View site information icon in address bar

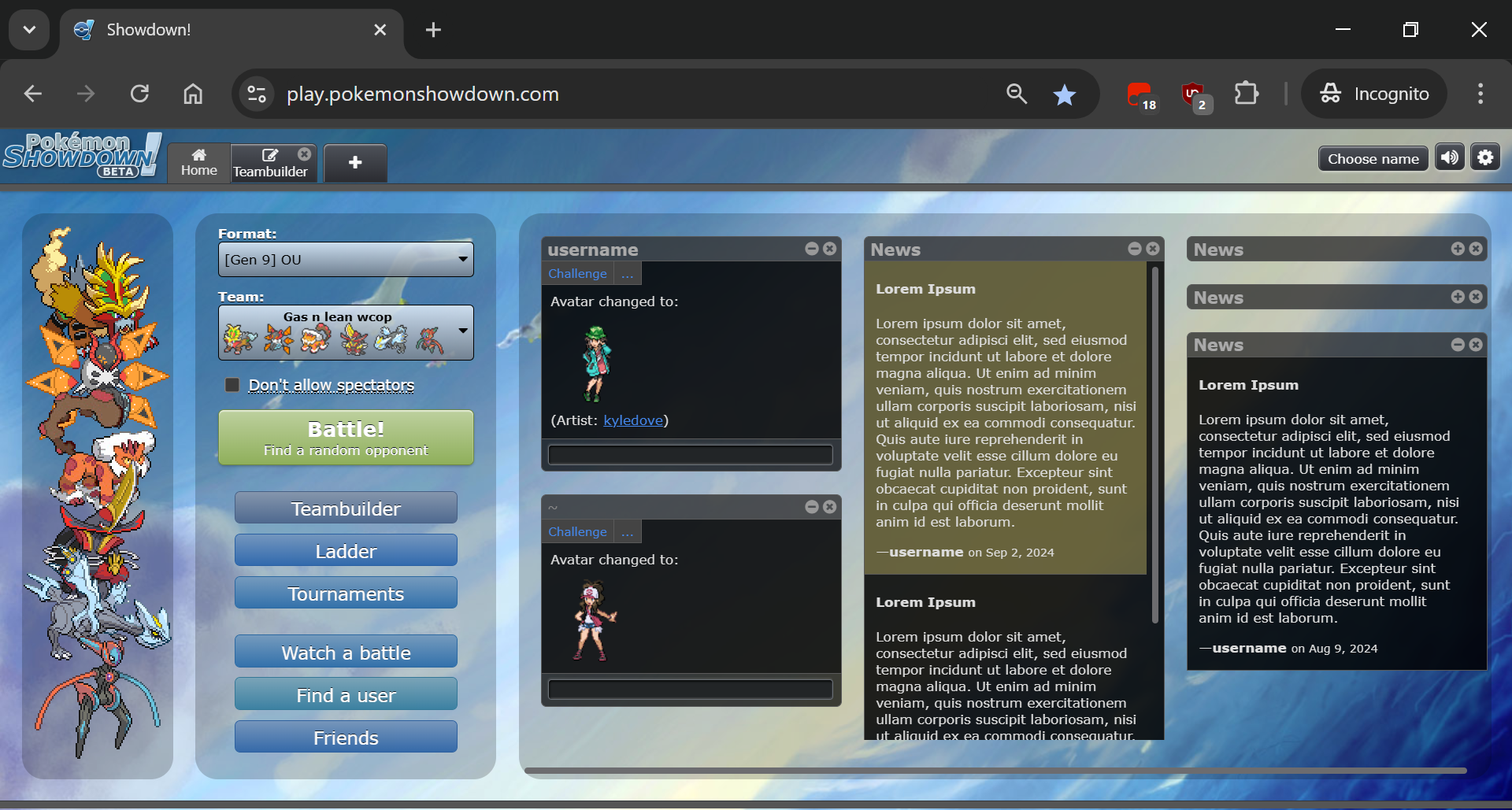257,94
